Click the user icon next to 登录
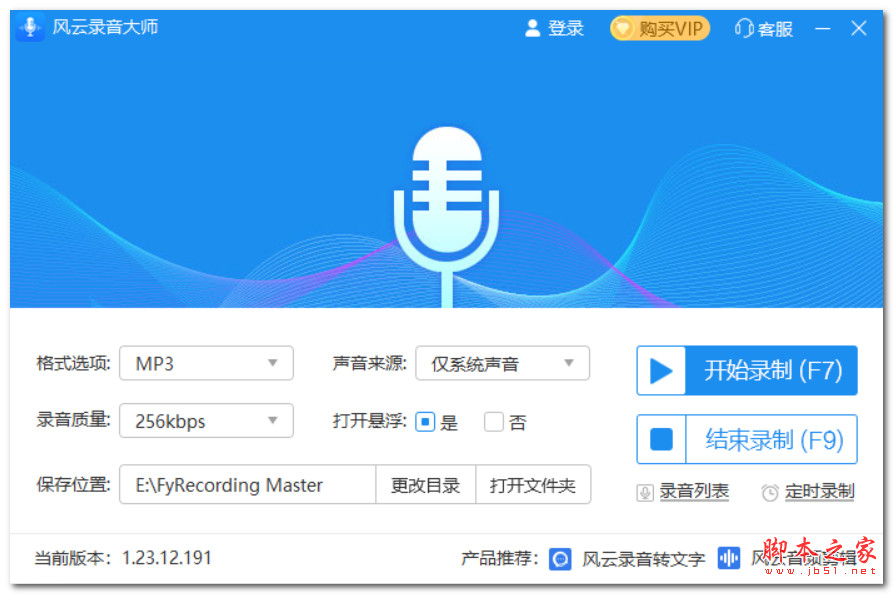Image resolution: width=894 pixels, height=595 pixels. click(x=533, y=28)
